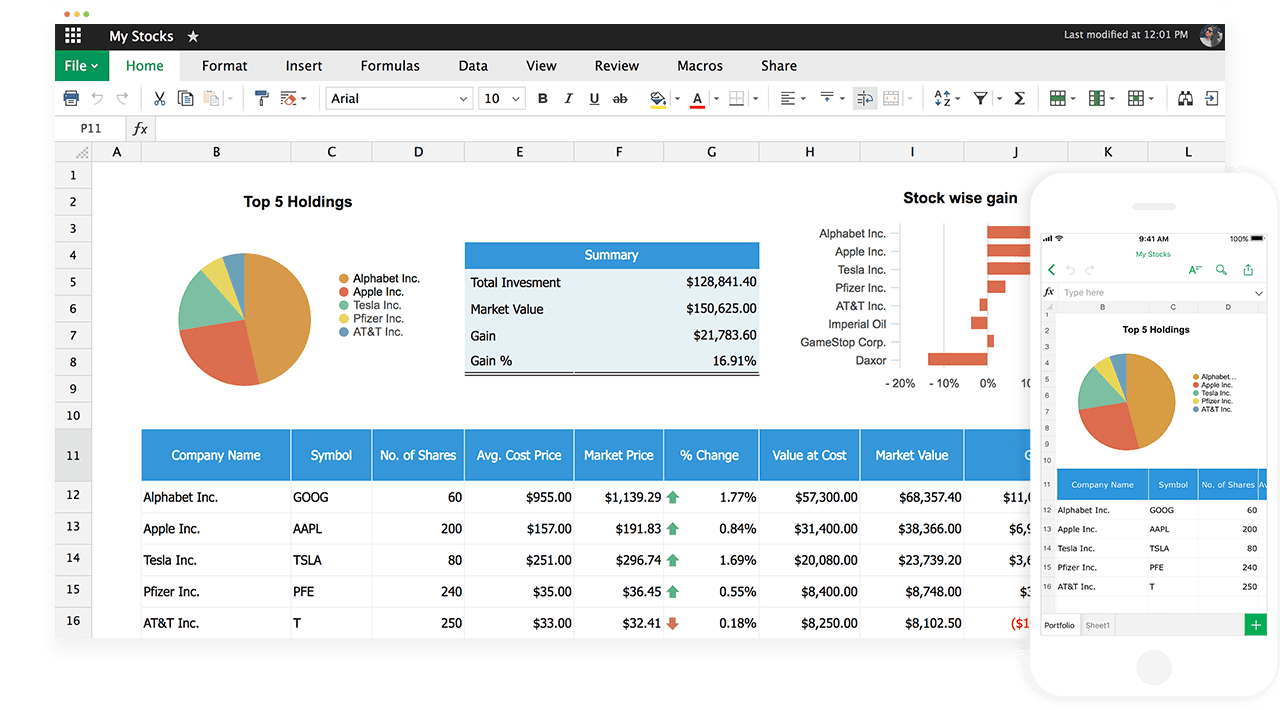Image resolution: width=1280 pixels, height=710 pixels.
Task: Click the user profile avatar
Action: [x=1211, y=36]
